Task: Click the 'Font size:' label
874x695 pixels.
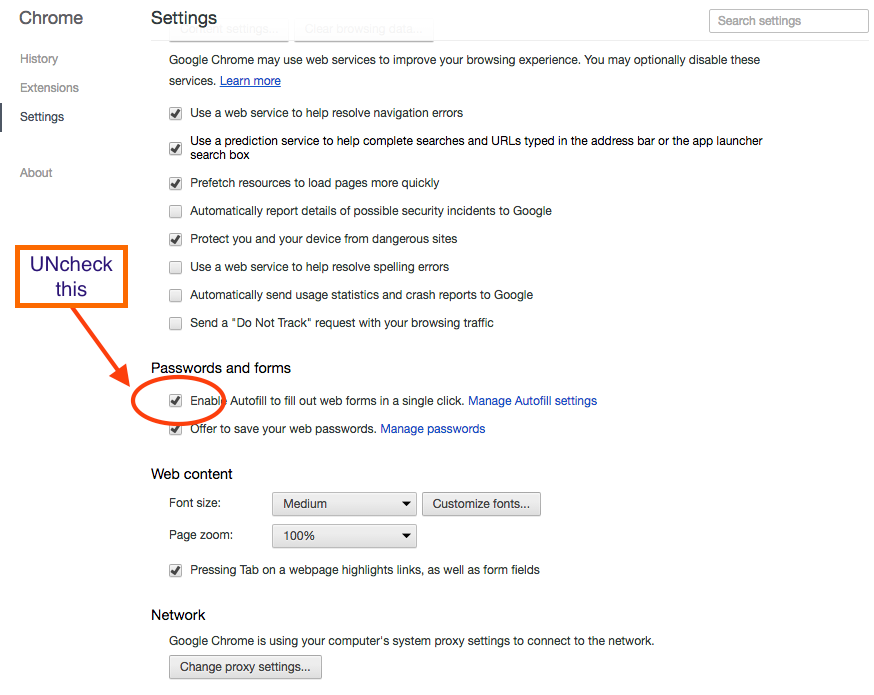Action: [x=195, y=503]
